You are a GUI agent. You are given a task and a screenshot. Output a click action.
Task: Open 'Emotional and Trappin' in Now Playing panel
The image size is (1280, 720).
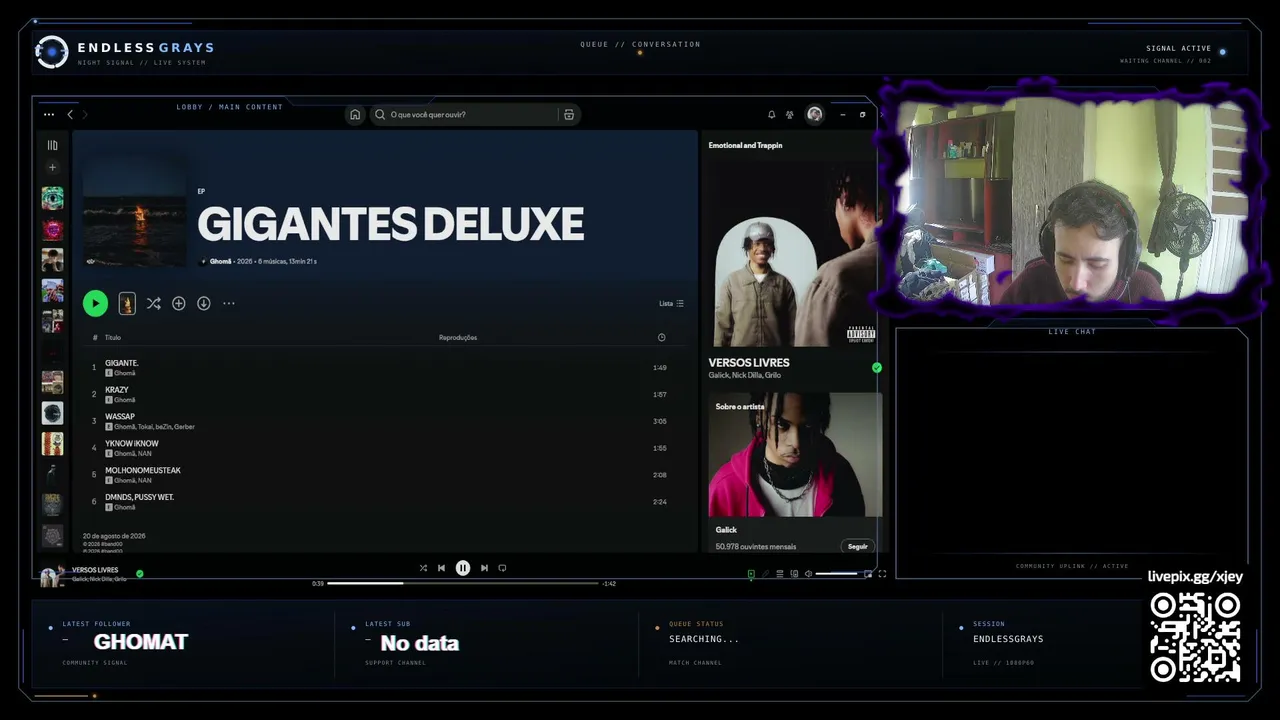click(x=745, y=145)
